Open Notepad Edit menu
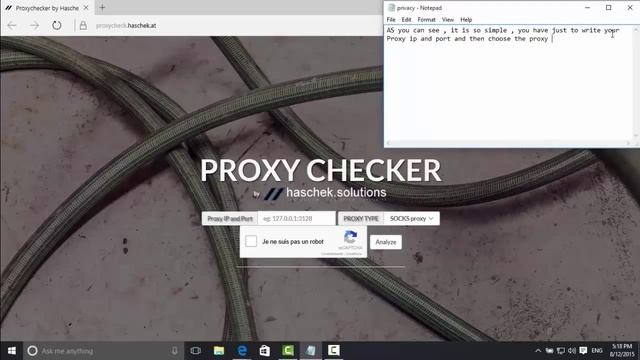Viewport: 640px width, 360px height. tap(406, 20)
